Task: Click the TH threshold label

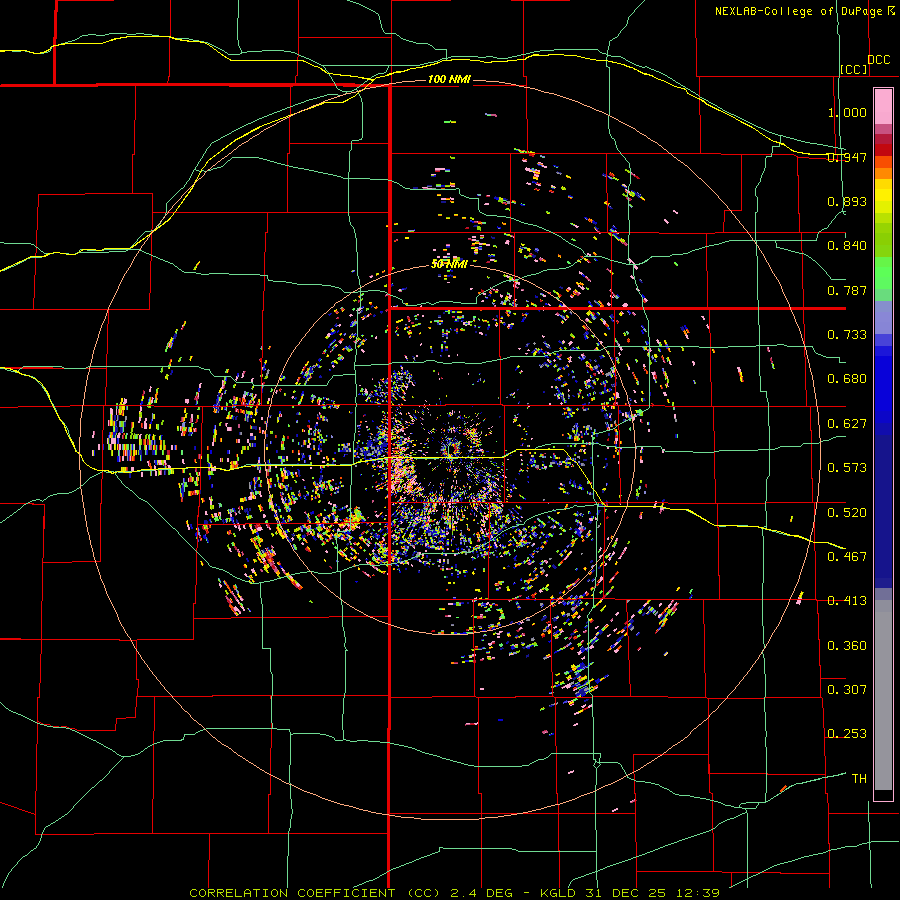Action: point(859,779)
